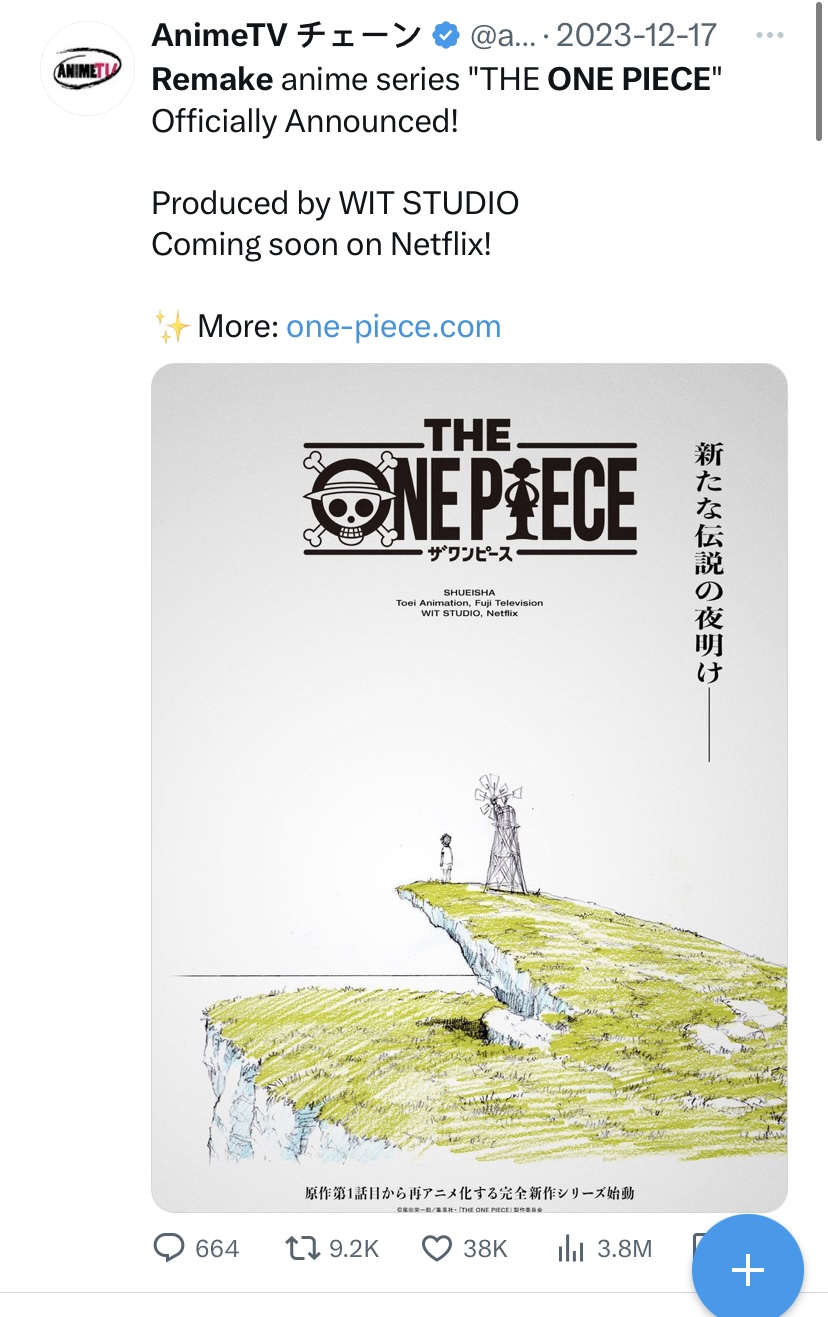Tap the blue compose plus button
Screen dimensions: 828x1317
tap(747, 1270)
